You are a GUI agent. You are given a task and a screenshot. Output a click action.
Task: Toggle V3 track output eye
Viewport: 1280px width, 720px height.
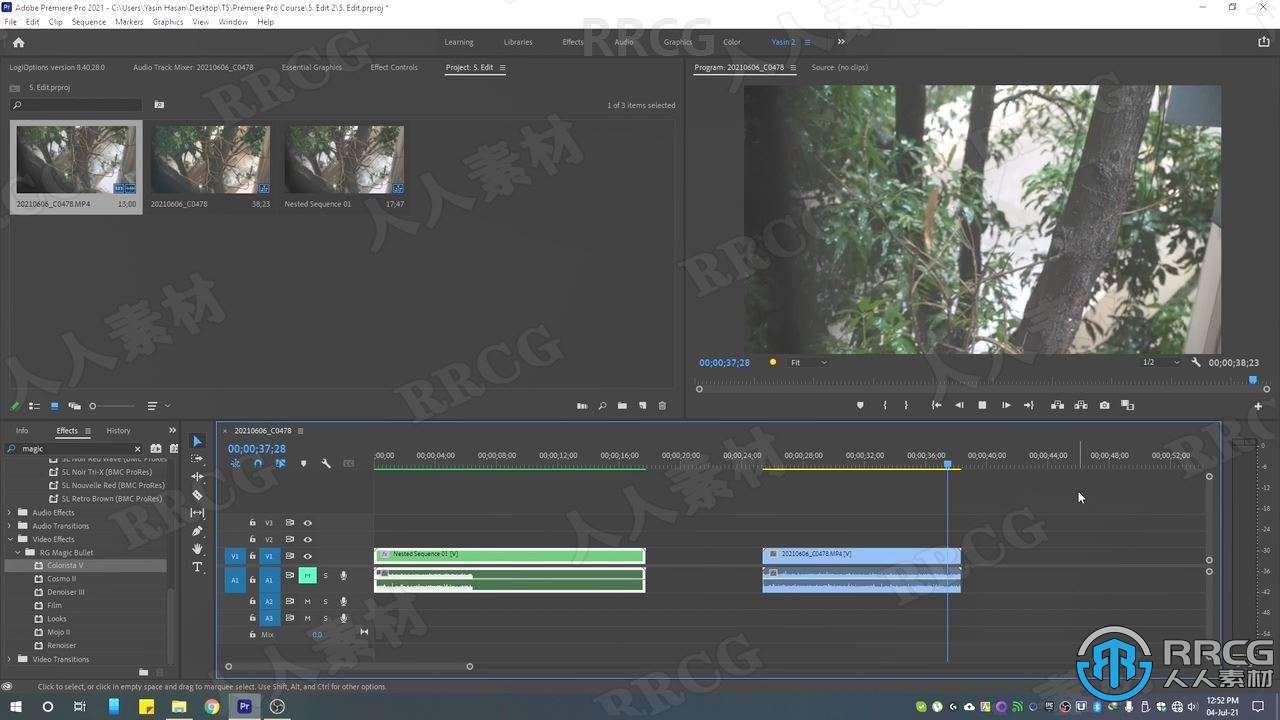(x=307, y=522)
